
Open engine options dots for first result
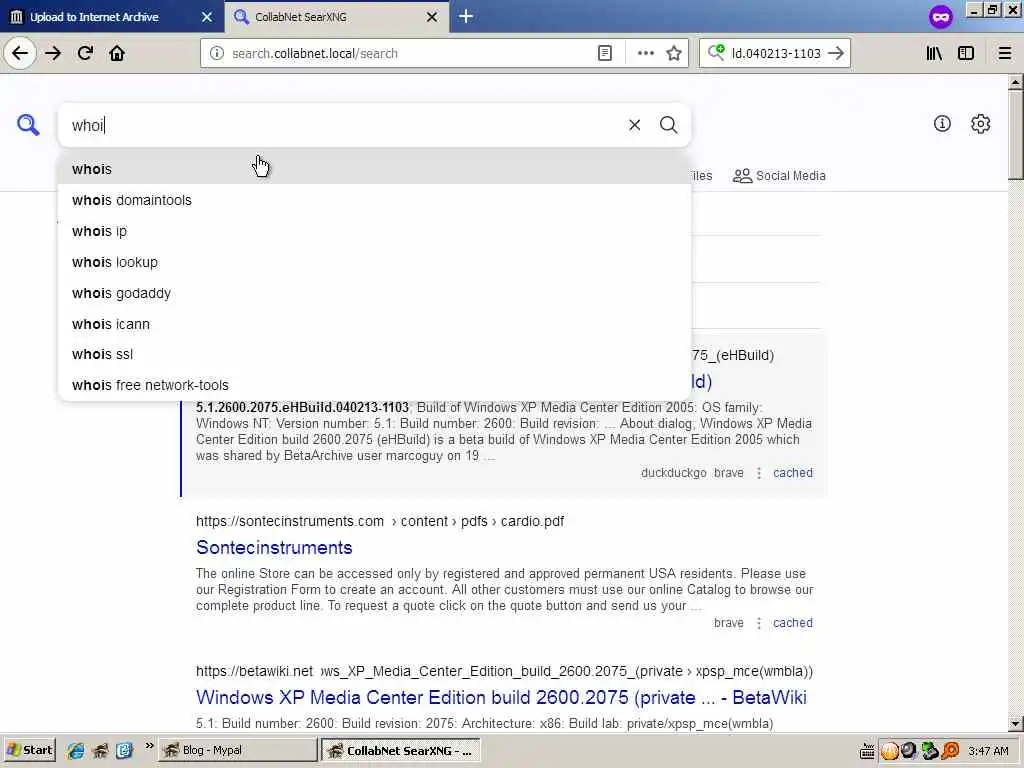coord(758,473)
